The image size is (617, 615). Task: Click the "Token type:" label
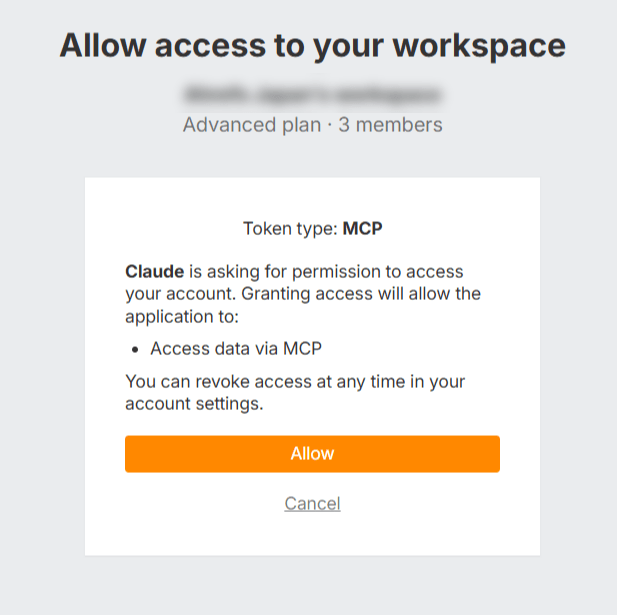click(x=290, y=228)
